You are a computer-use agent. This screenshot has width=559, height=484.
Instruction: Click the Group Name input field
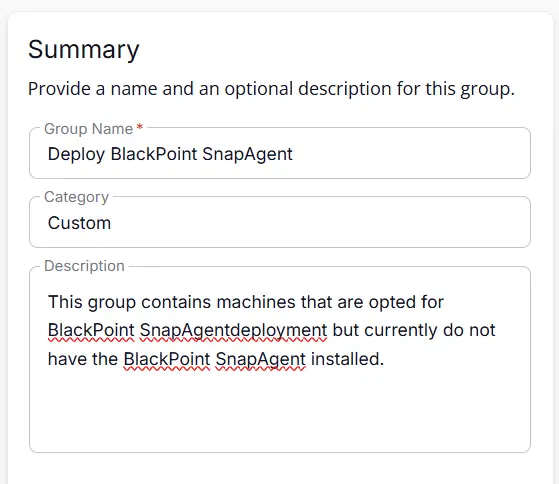click(280, 154)
